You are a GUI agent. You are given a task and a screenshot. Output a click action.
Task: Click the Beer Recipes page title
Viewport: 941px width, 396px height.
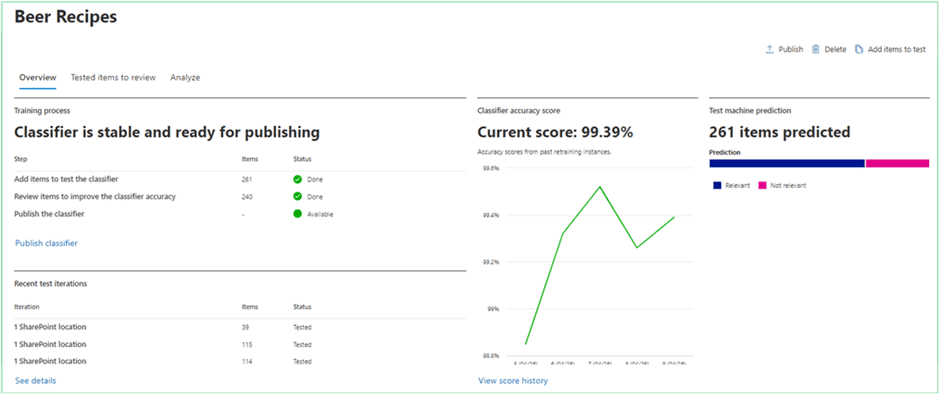(x=65, y=17)
